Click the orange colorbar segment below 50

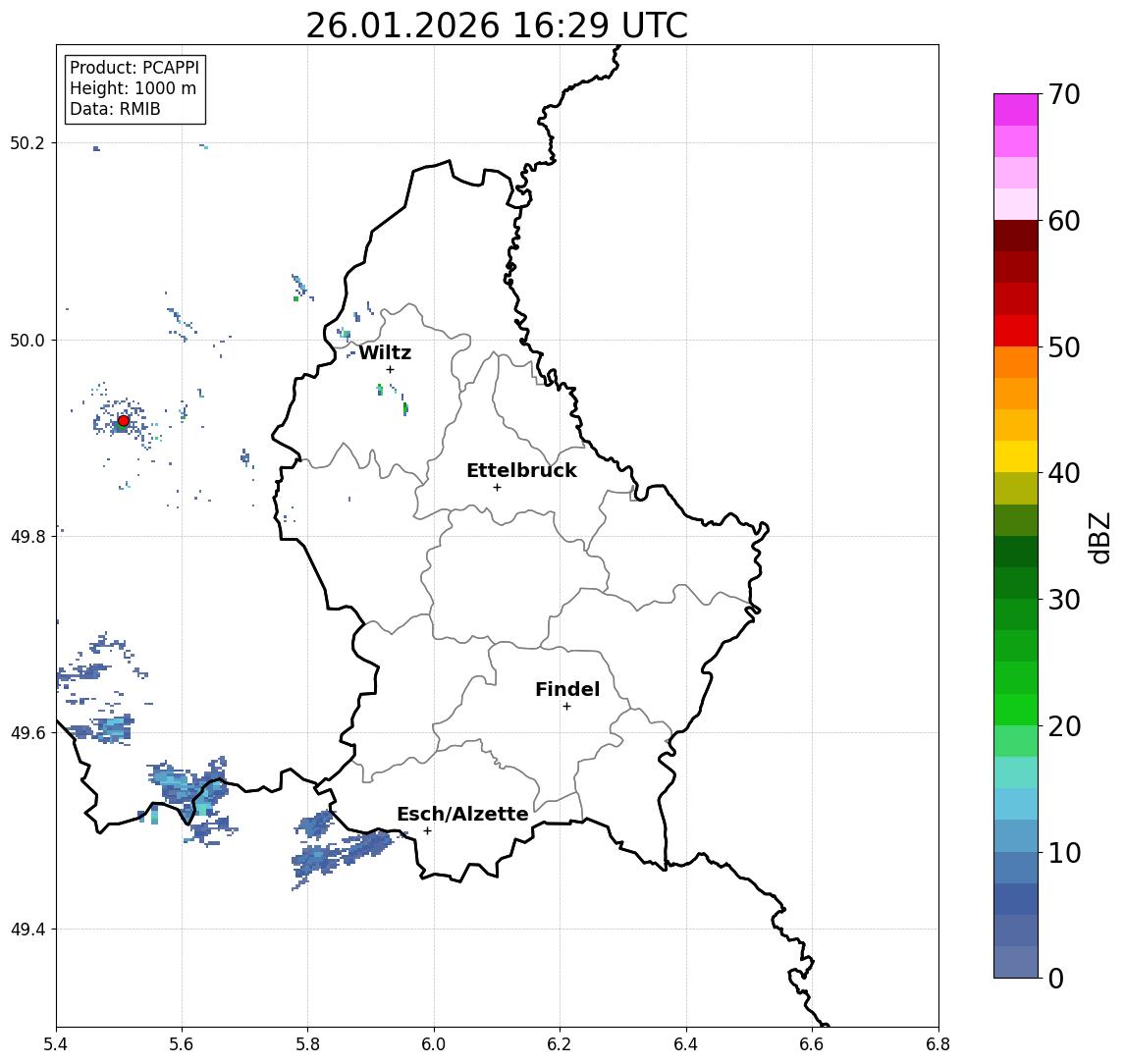(x=1016, y=362)
